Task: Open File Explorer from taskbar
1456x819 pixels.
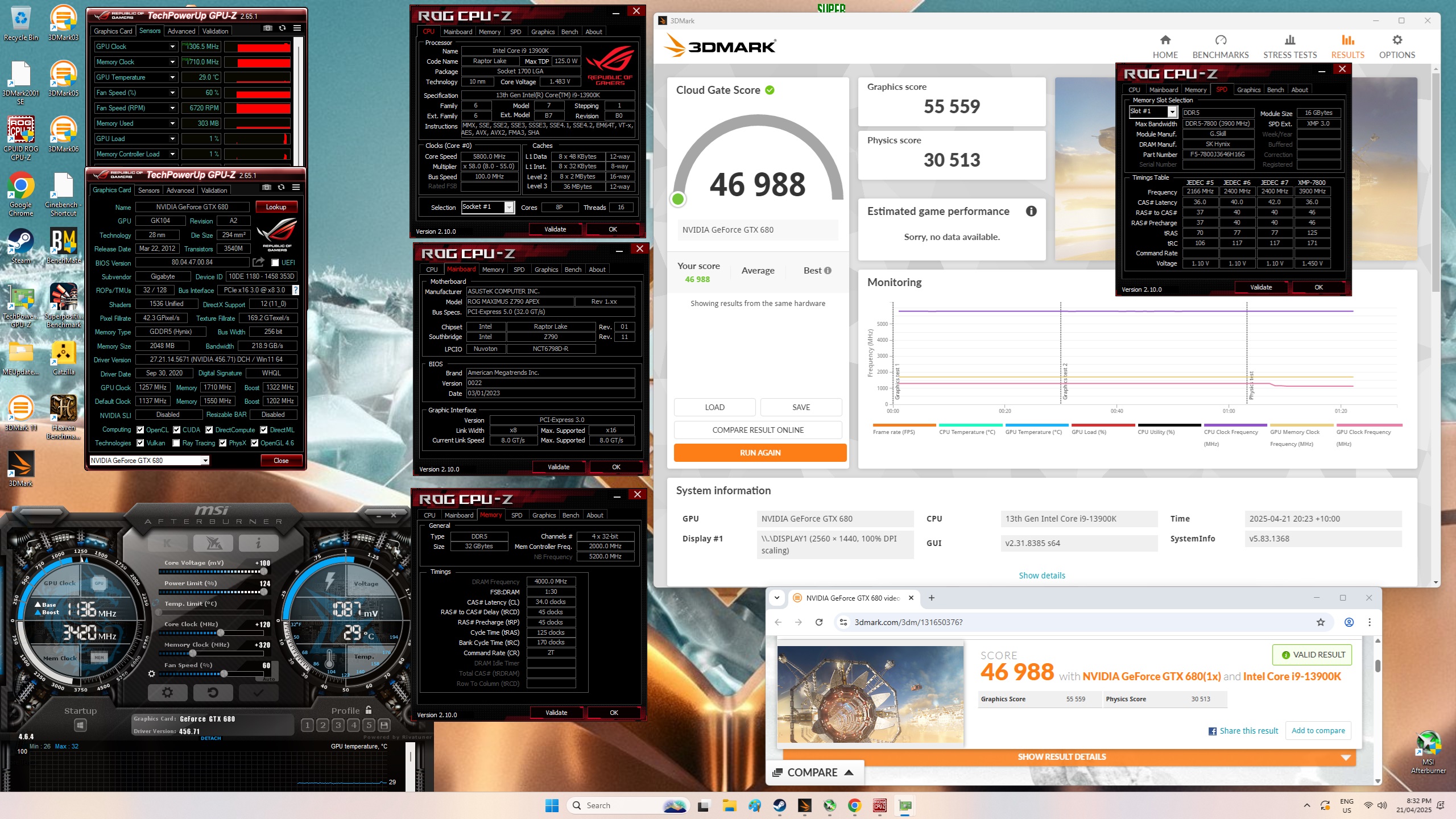Action: click(x=729, y=805)
